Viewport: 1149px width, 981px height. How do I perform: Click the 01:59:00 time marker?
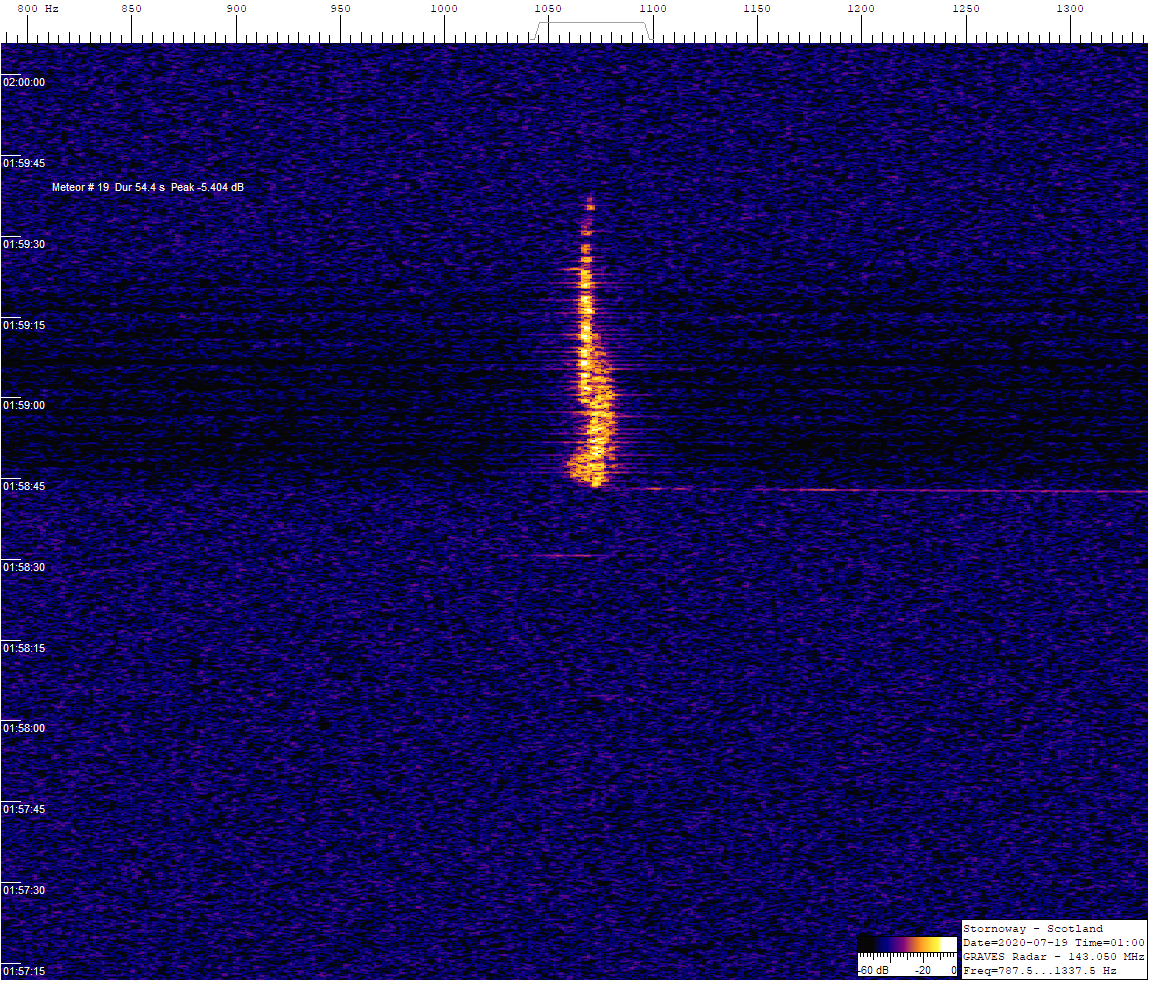pos(24,405)
